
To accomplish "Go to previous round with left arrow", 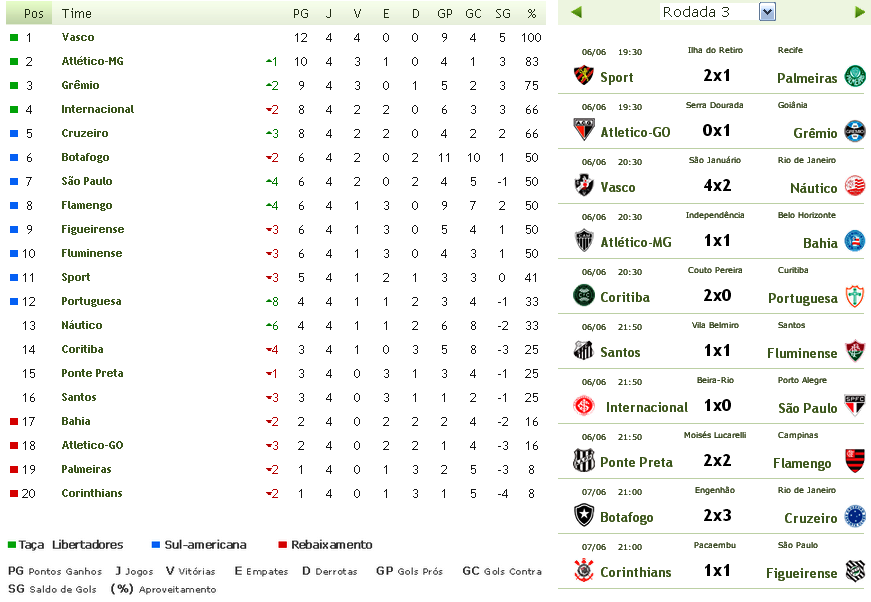I will pyautogui.click(x=576, y=12).
